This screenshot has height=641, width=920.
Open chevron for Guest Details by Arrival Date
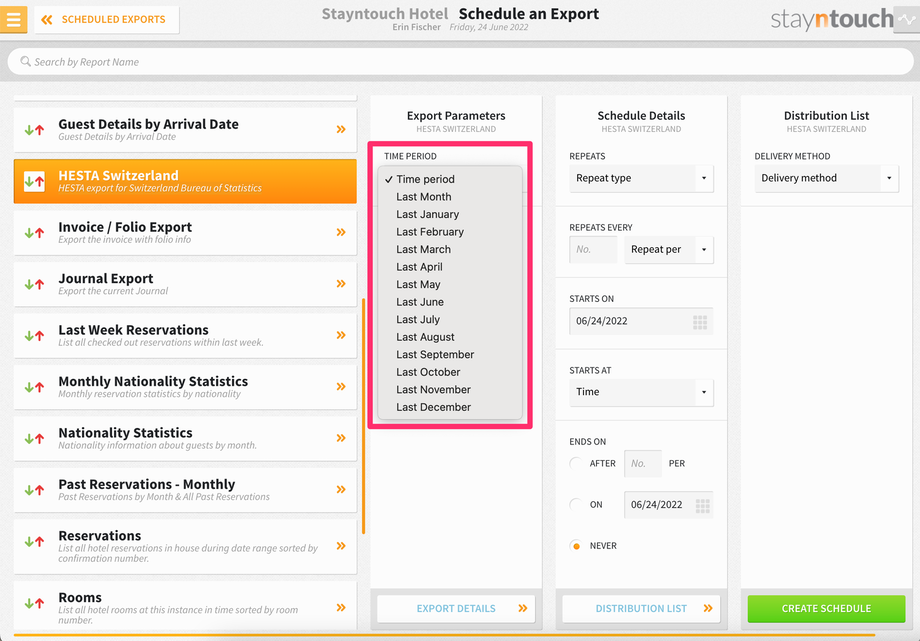(341, 129)
